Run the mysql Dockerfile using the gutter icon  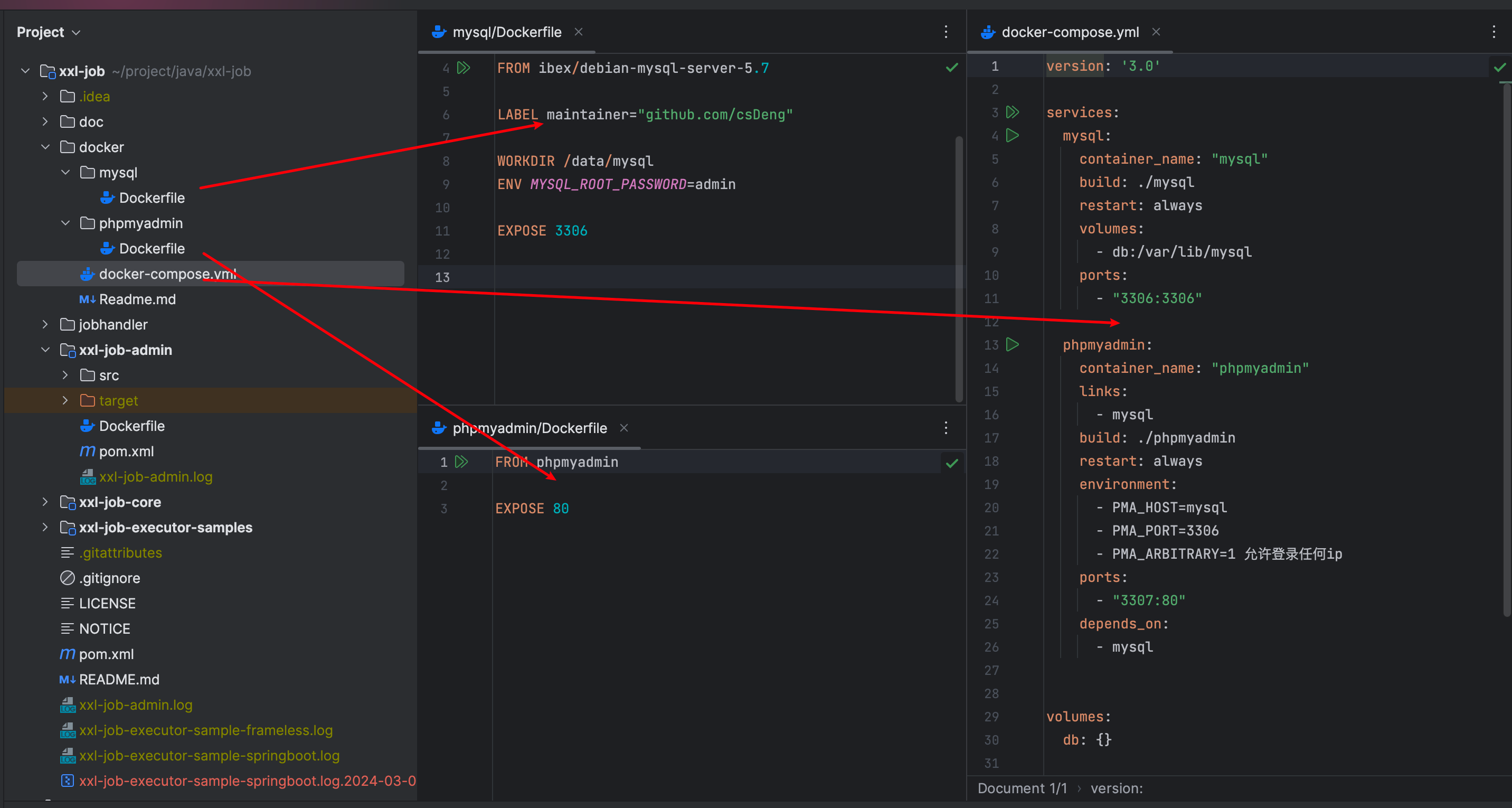click(464, 68)
